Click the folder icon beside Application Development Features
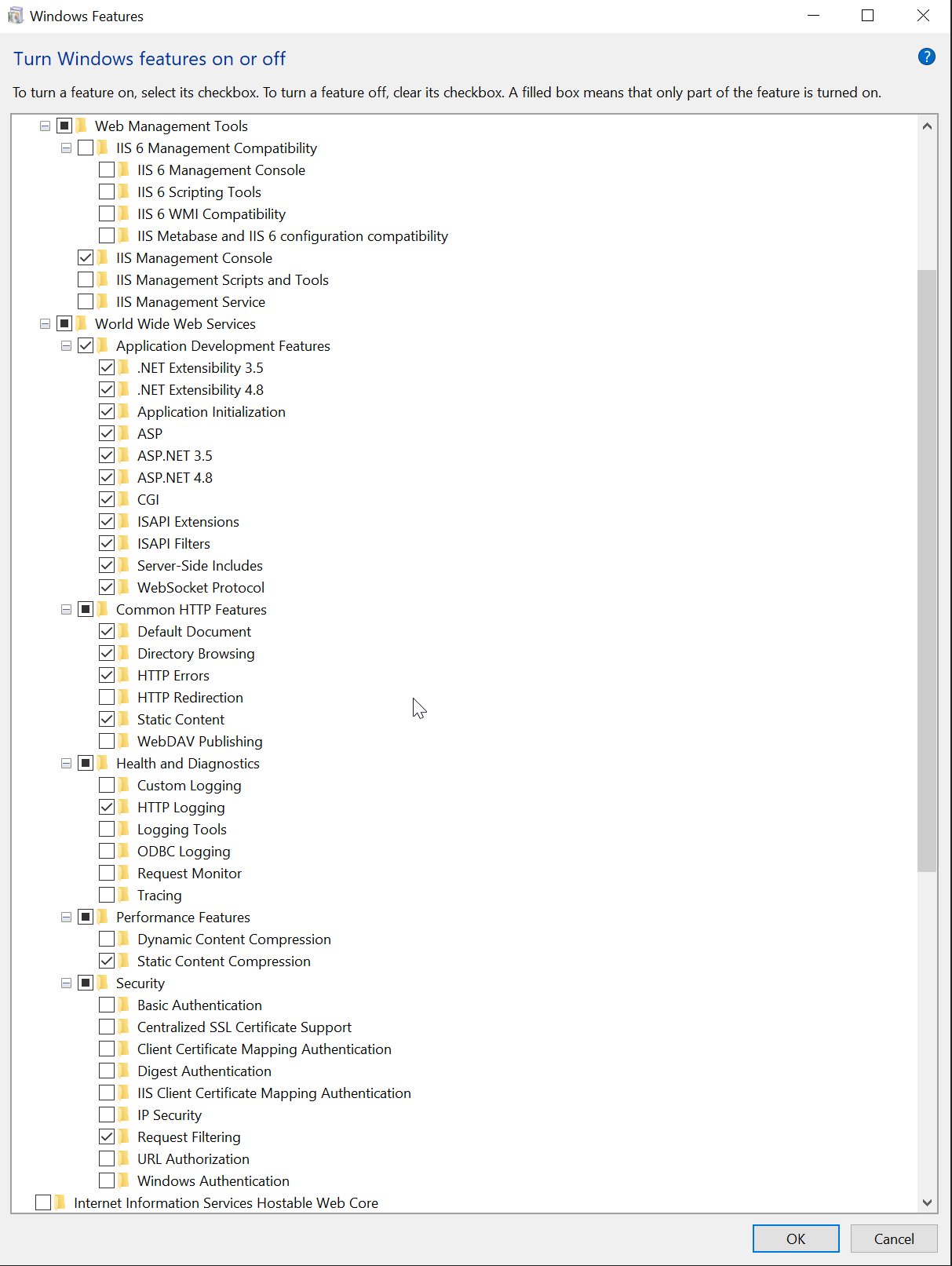Viewport: 952px width, 1266px height. pyautogui.click(x=104, y=345)
